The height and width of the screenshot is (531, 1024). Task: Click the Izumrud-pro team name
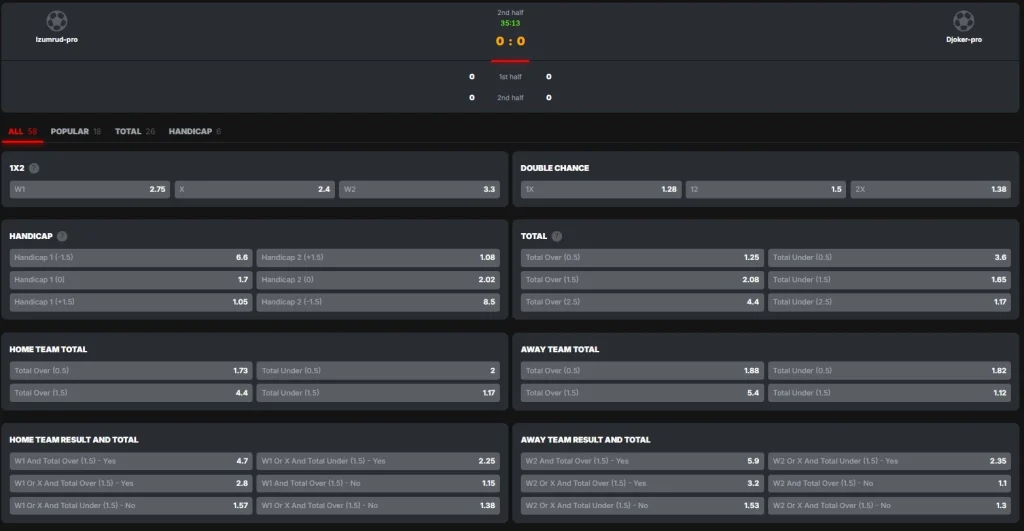pos(56,39)
